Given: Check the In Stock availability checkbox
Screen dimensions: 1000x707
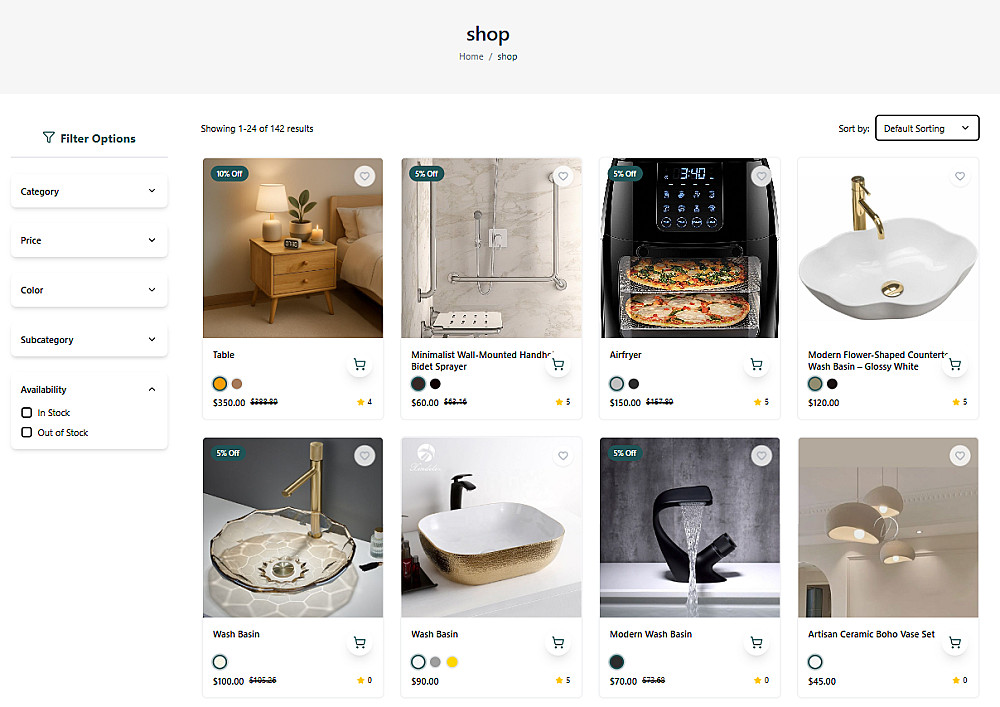Looking at the screenshot, I should click(x=27, y=413).
